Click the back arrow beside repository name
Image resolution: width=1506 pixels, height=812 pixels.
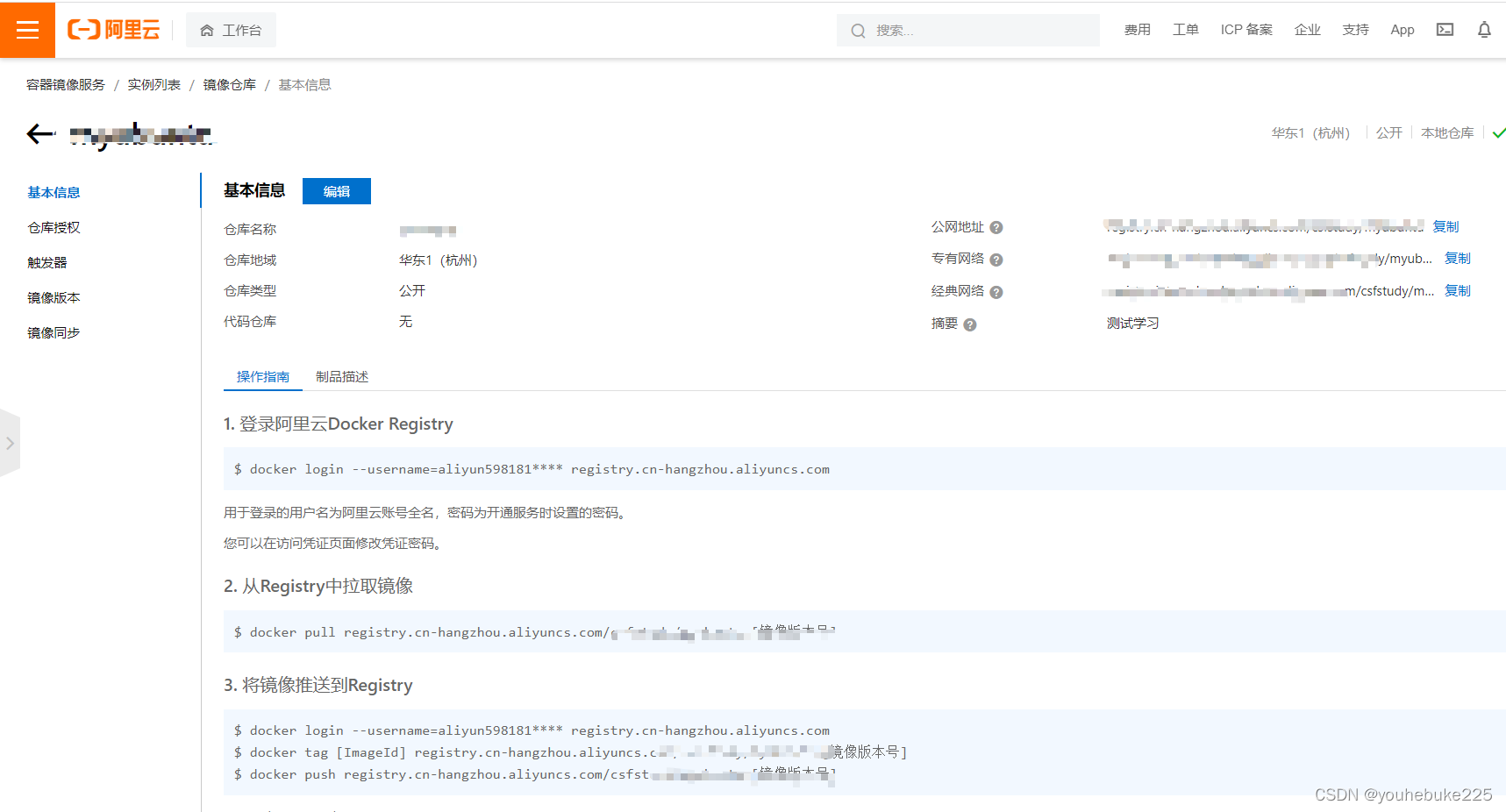[40, 133]
